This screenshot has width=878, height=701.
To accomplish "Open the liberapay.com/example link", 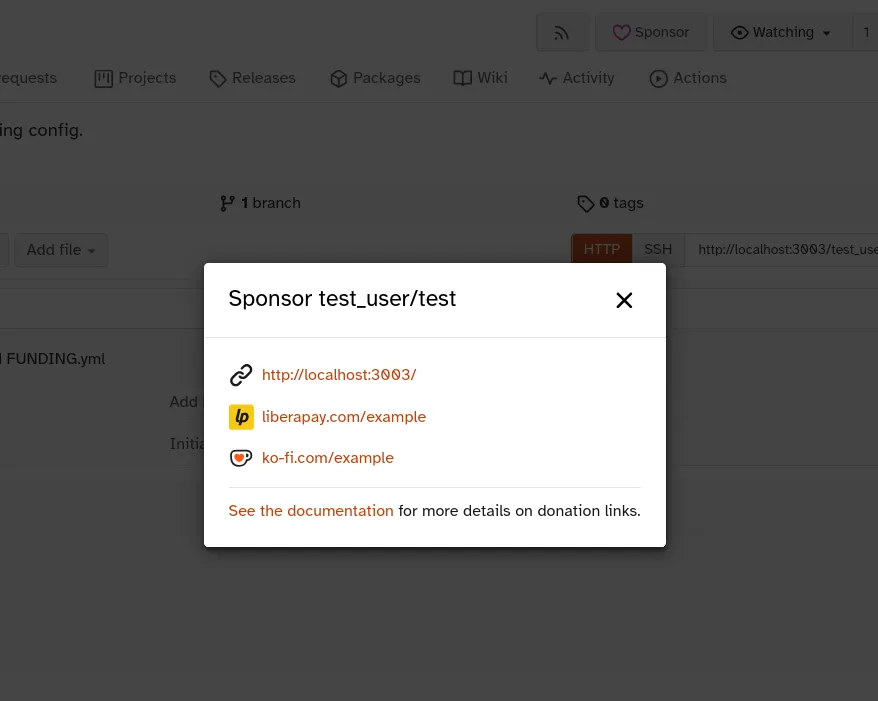I will [344, 417].
